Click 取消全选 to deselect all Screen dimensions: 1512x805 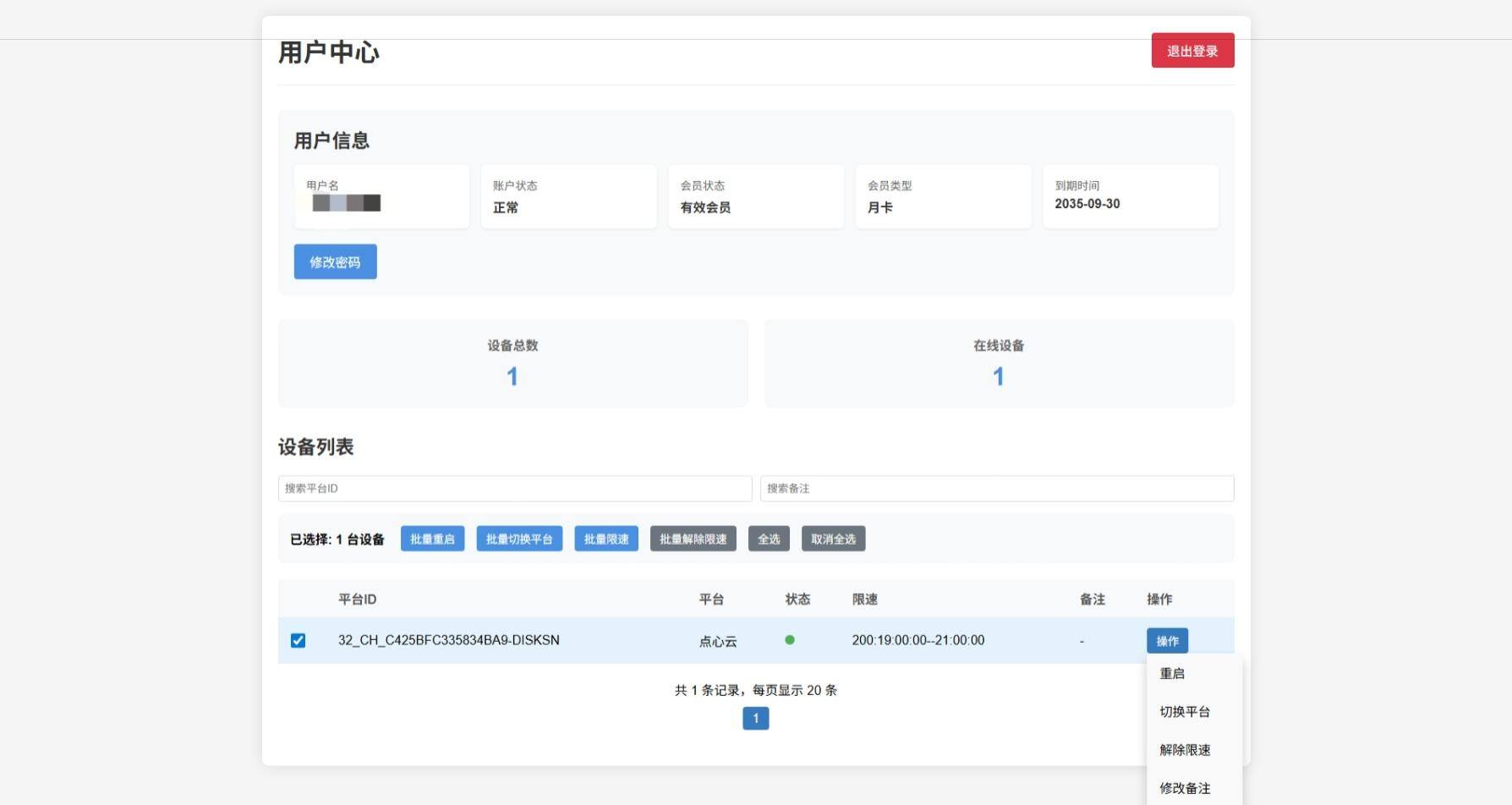(833, 539)
